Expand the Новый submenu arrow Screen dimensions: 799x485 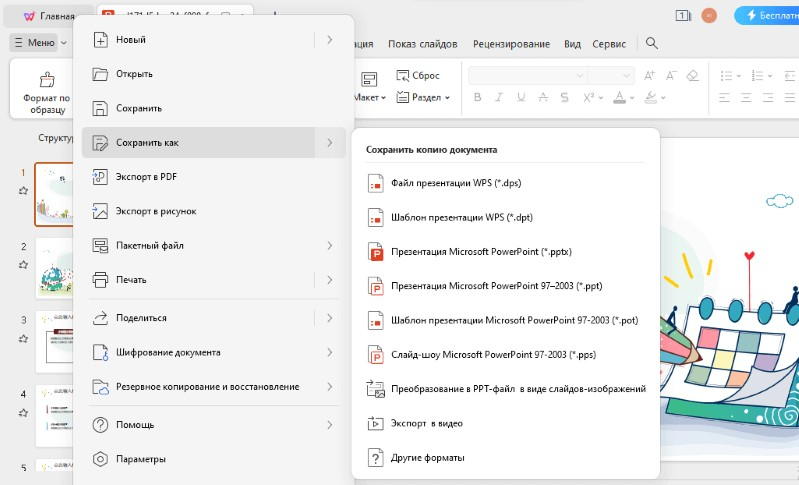pyautogui.click(x=329, y=40)
